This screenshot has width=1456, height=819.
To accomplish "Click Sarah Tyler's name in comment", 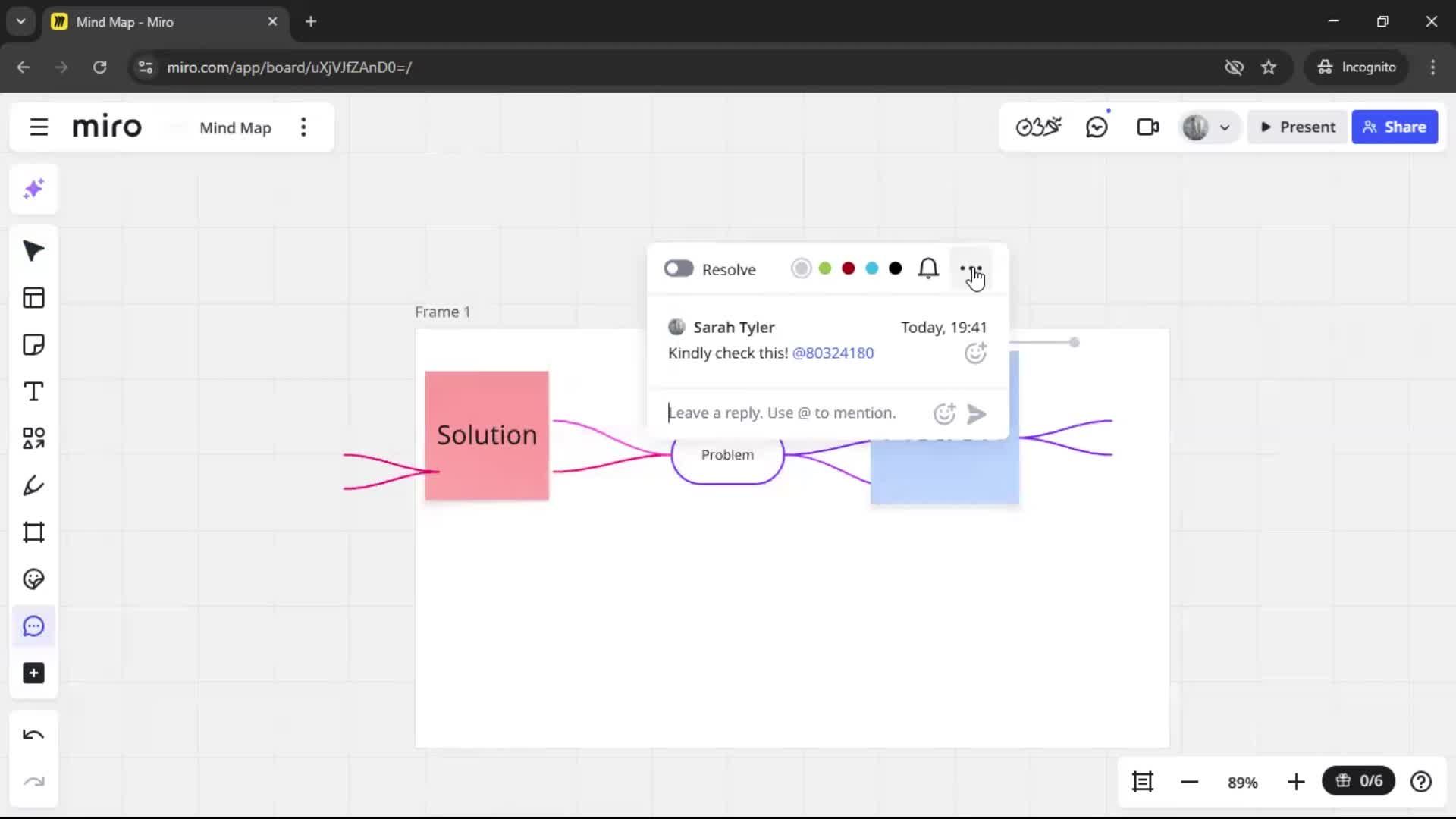I will coord(733,327).
